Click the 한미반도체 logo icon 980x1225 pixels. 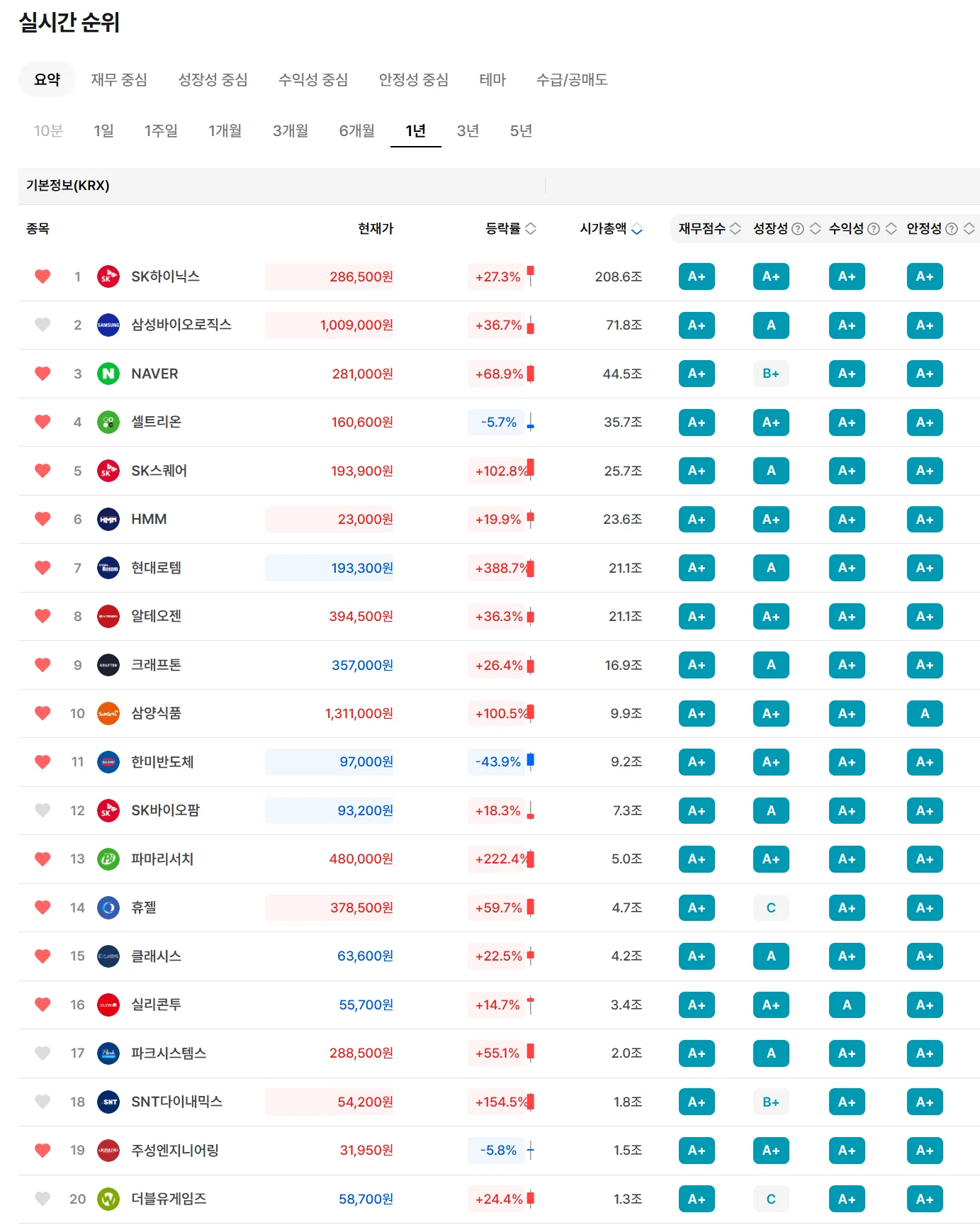pos(108,762)
